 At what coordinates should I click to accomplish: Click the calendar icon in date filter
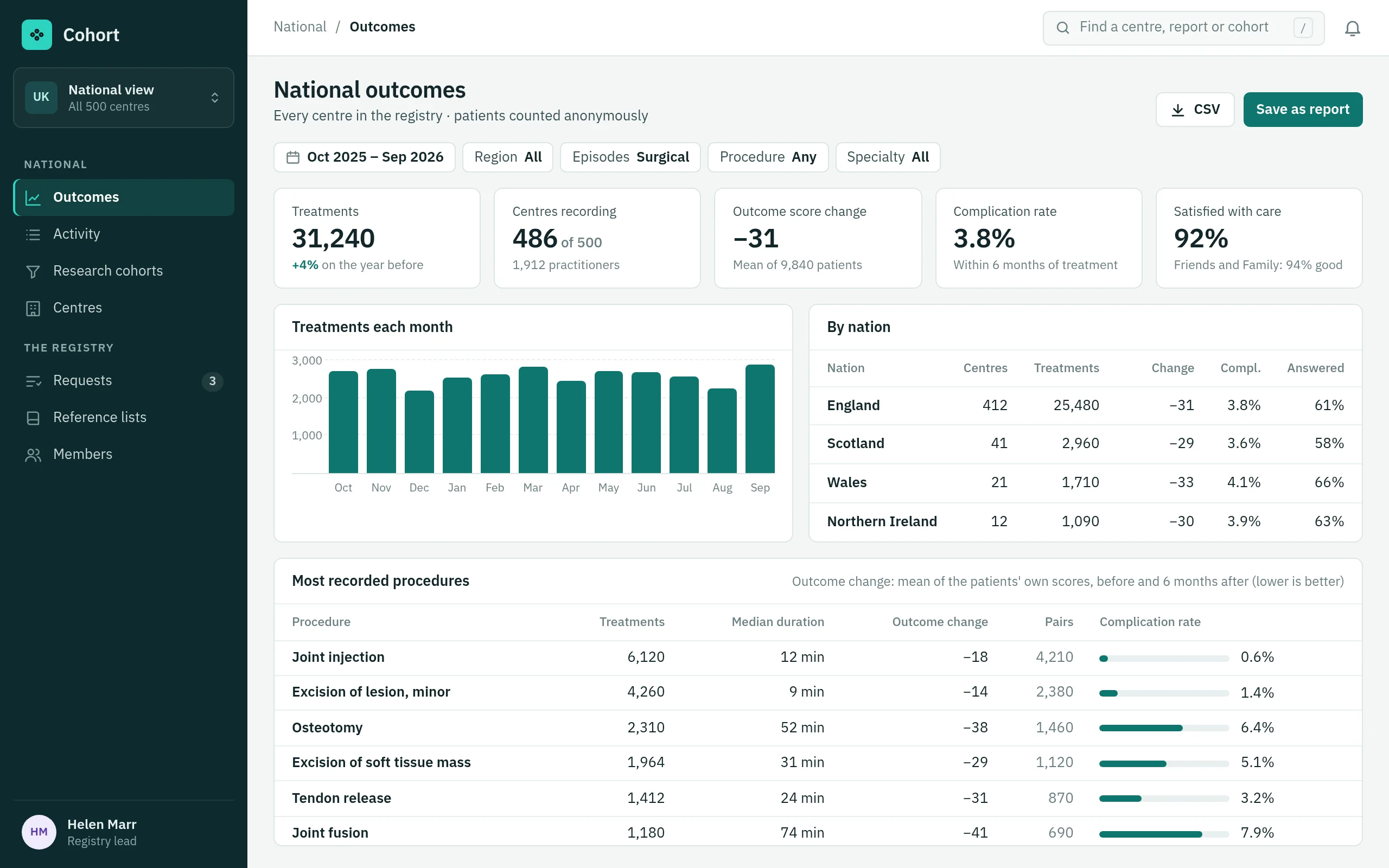tap(293, 157)
